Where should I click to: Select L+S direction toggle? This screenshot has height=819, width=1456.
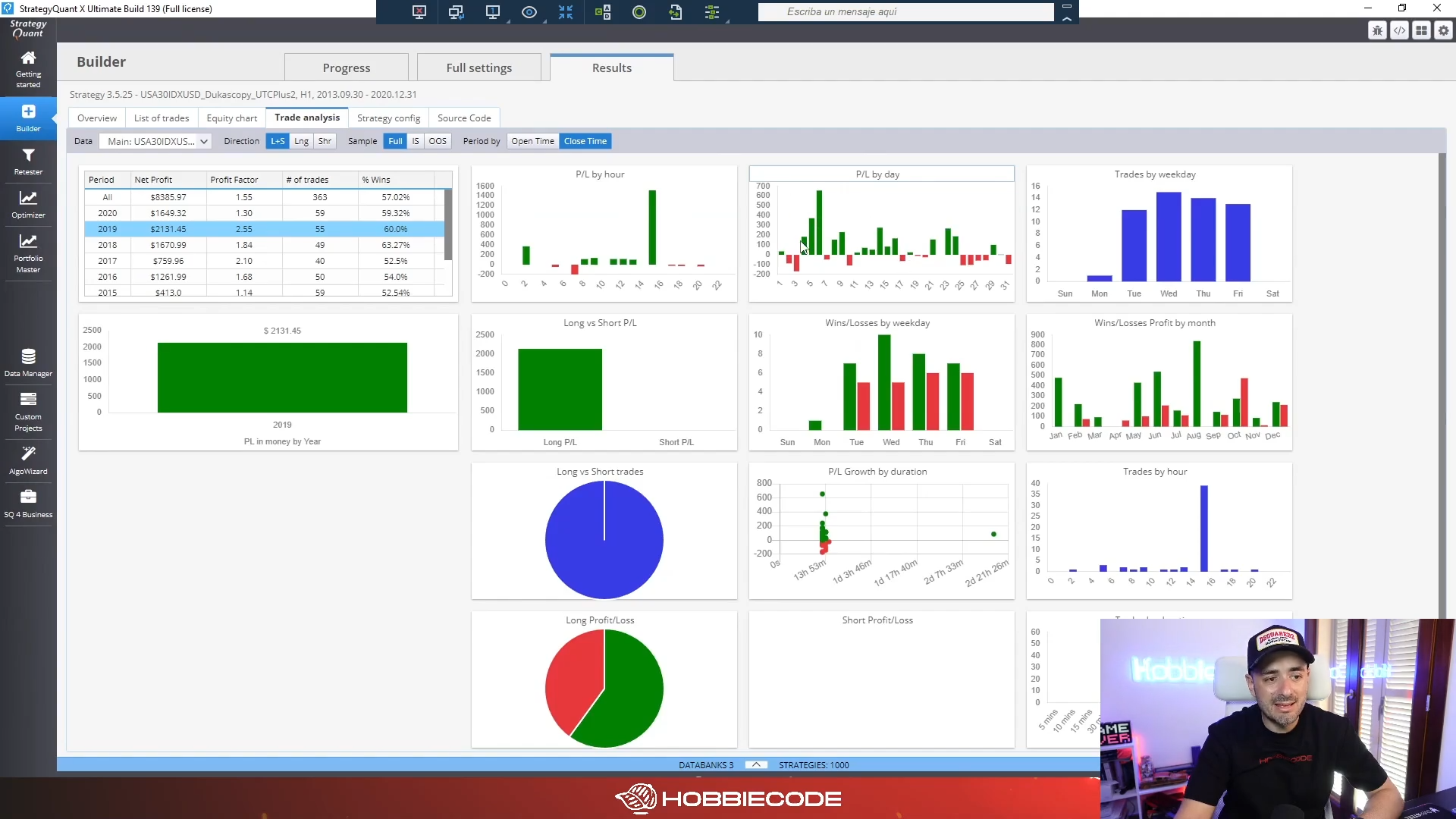(x=278, y=141)
